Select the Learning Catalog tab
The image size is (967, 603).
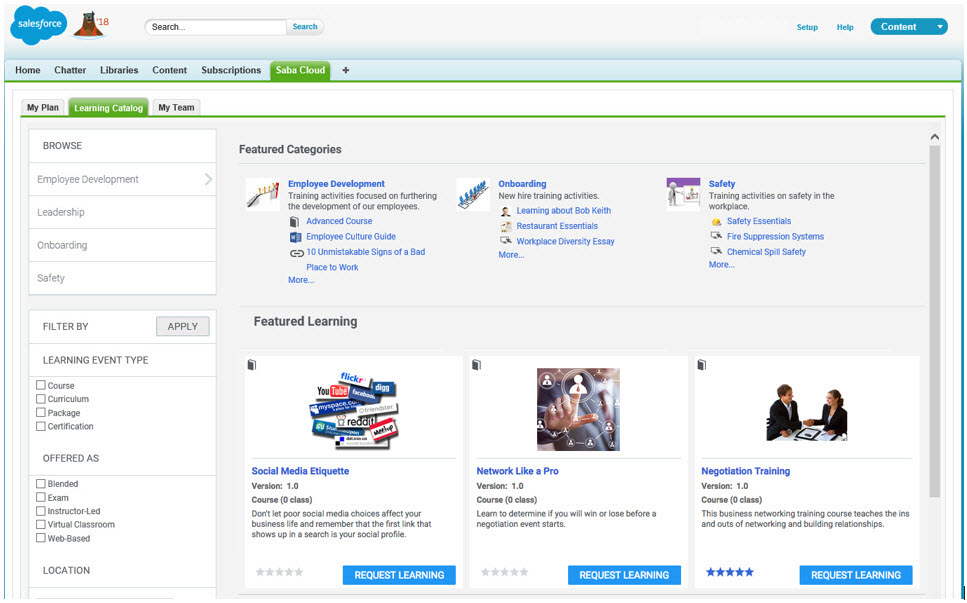pyautogui.click(x=109, y=107)
